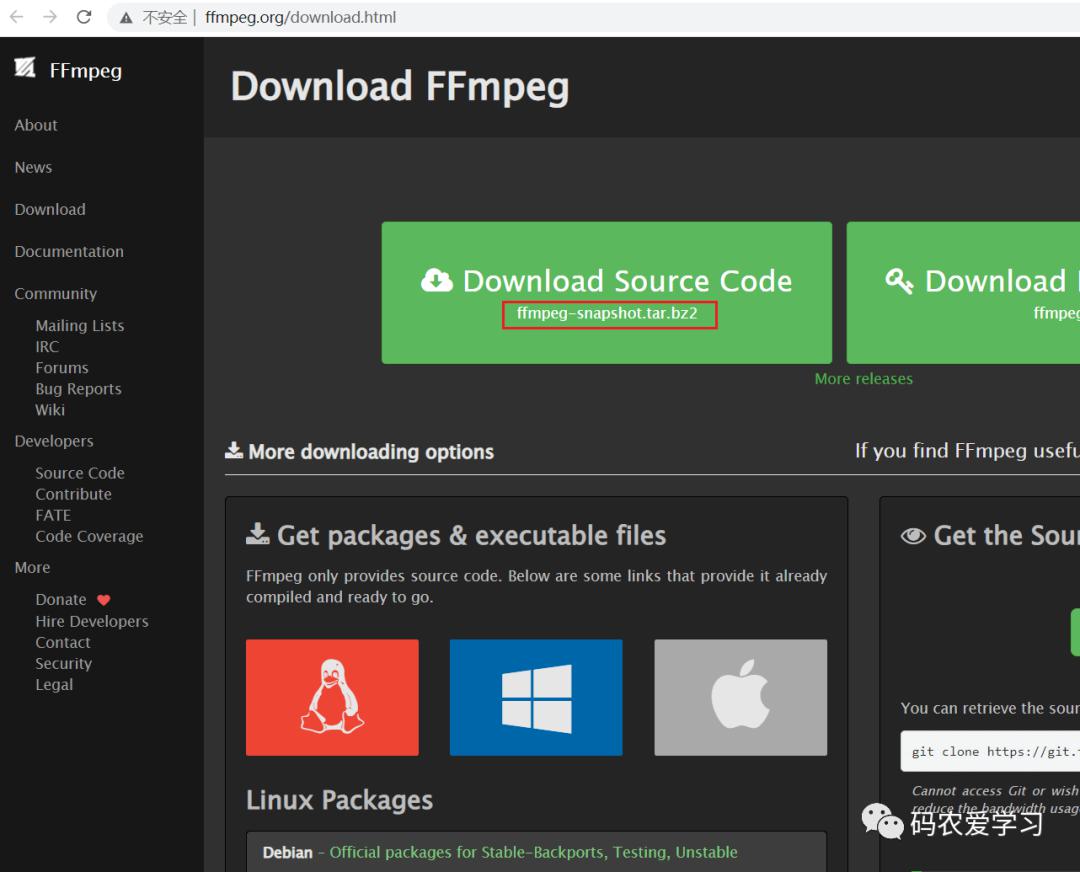Open the Wiki link
1080x872 pixels.
click(x=50, y=410)
